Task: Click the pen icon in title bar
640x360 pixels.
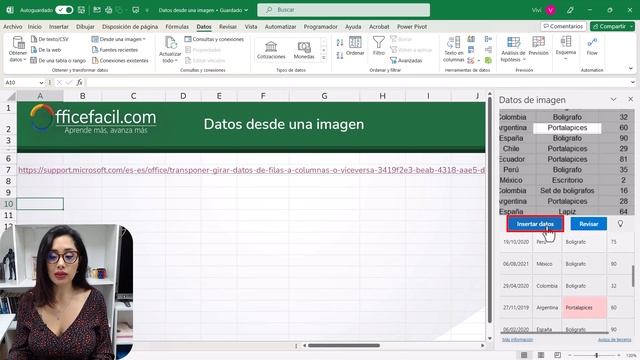Action: pos(570,10)
